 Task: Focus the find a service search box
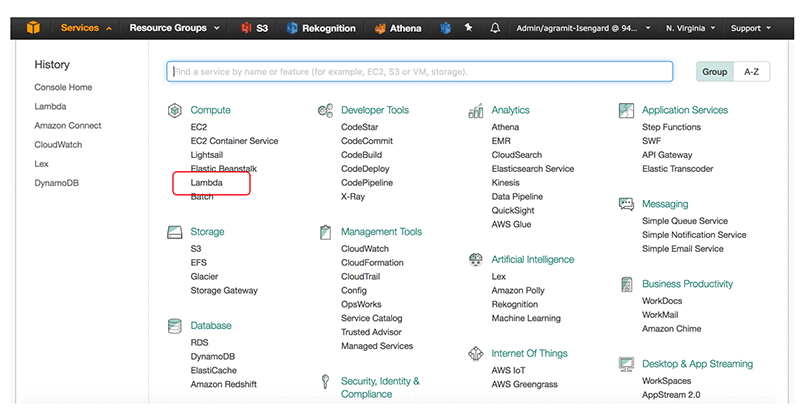[x=419, y=71]
